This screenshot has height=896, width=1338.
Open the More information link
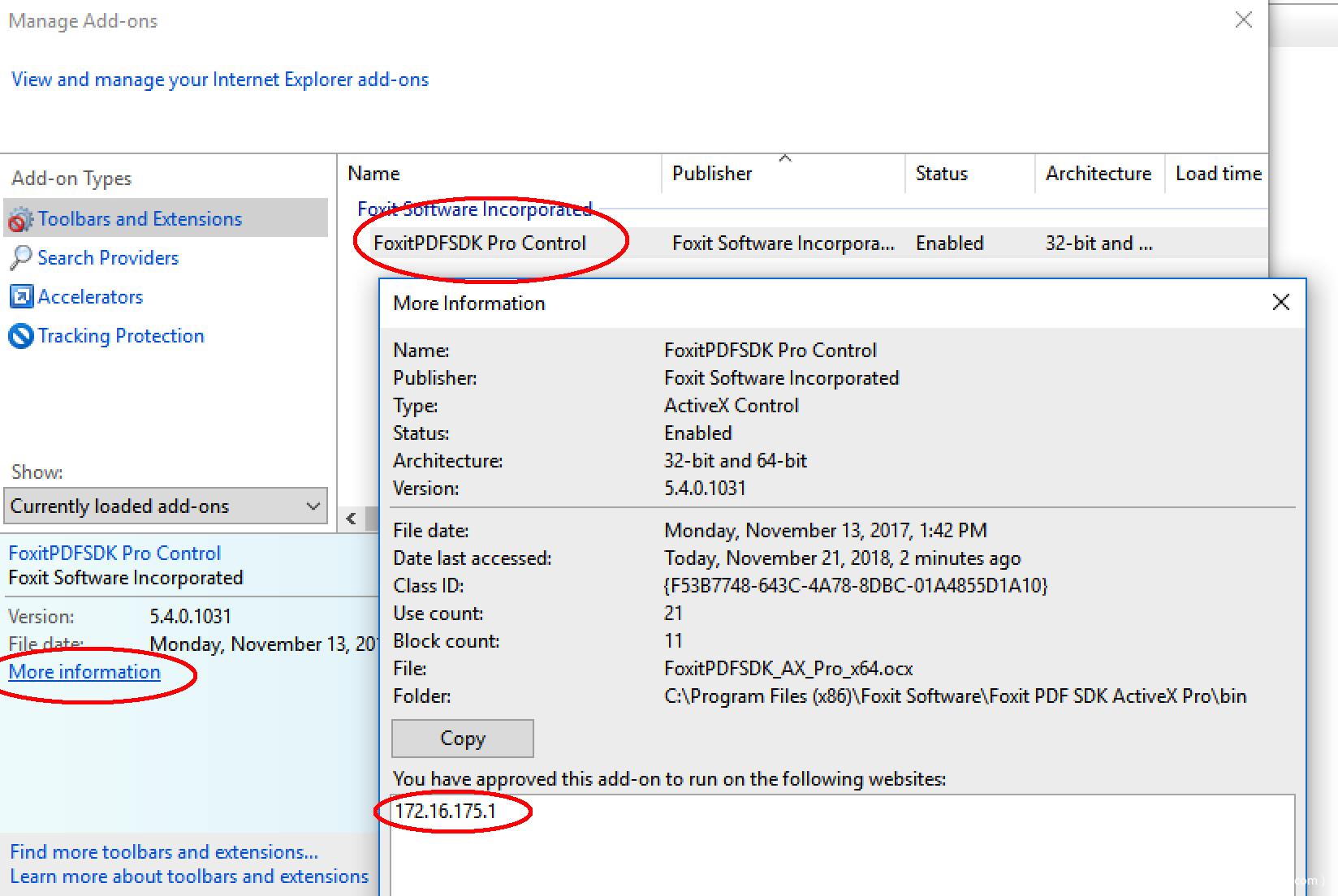(84, 672)
